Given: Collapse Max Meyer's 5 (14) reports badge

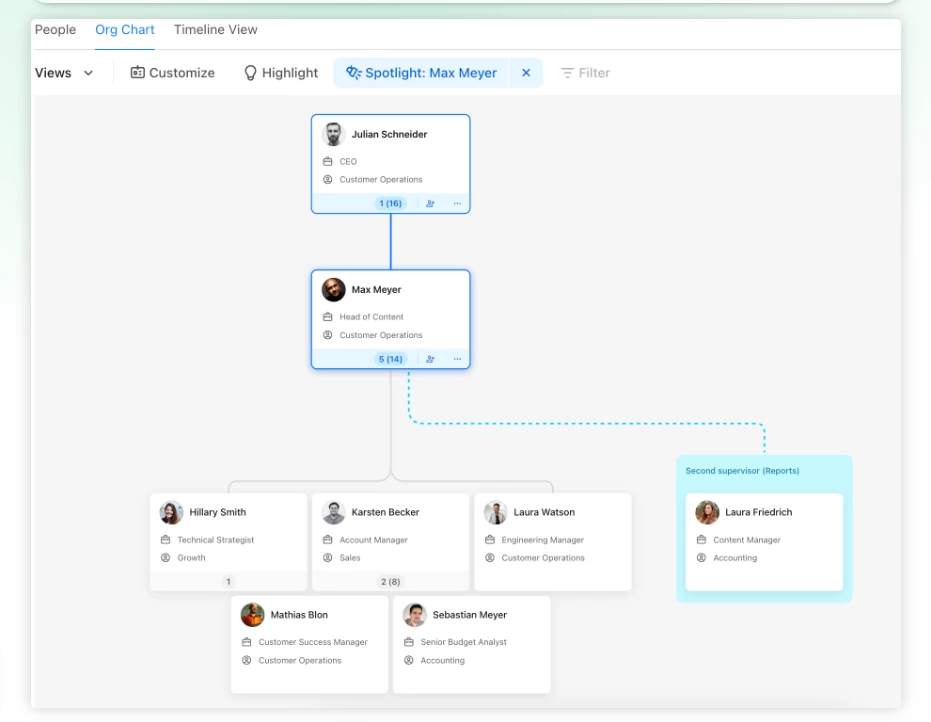Looking at the screenshot, I should tap(391, 359).
